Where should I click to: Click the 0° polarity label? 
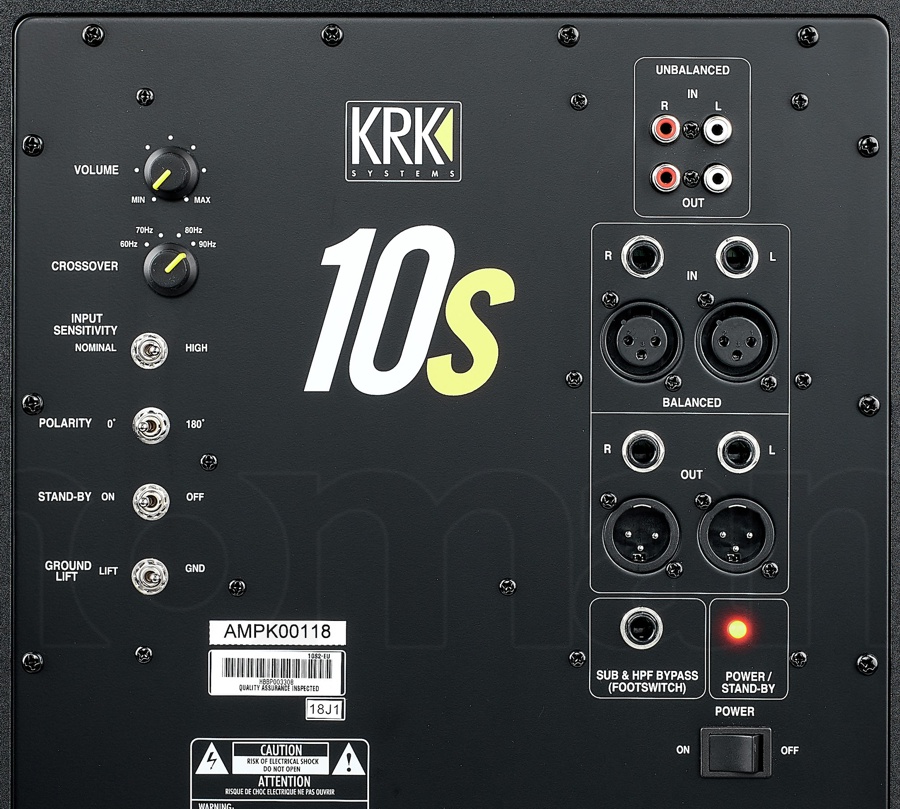click(x=111, y=424)
